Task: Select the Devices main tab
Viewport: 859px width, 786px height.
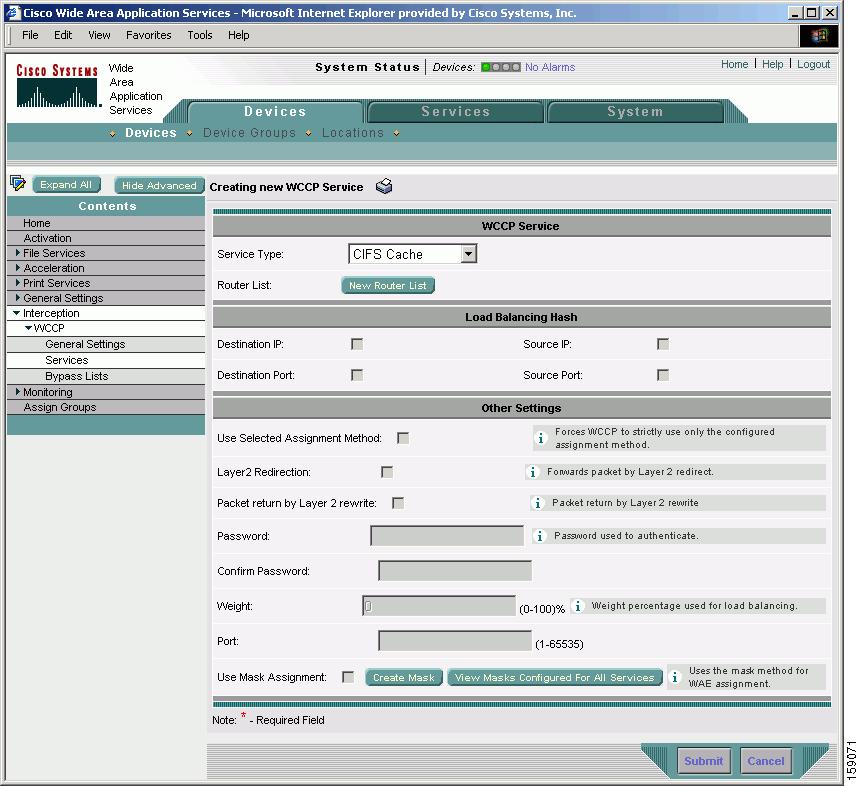Action: tap(275, 112)
